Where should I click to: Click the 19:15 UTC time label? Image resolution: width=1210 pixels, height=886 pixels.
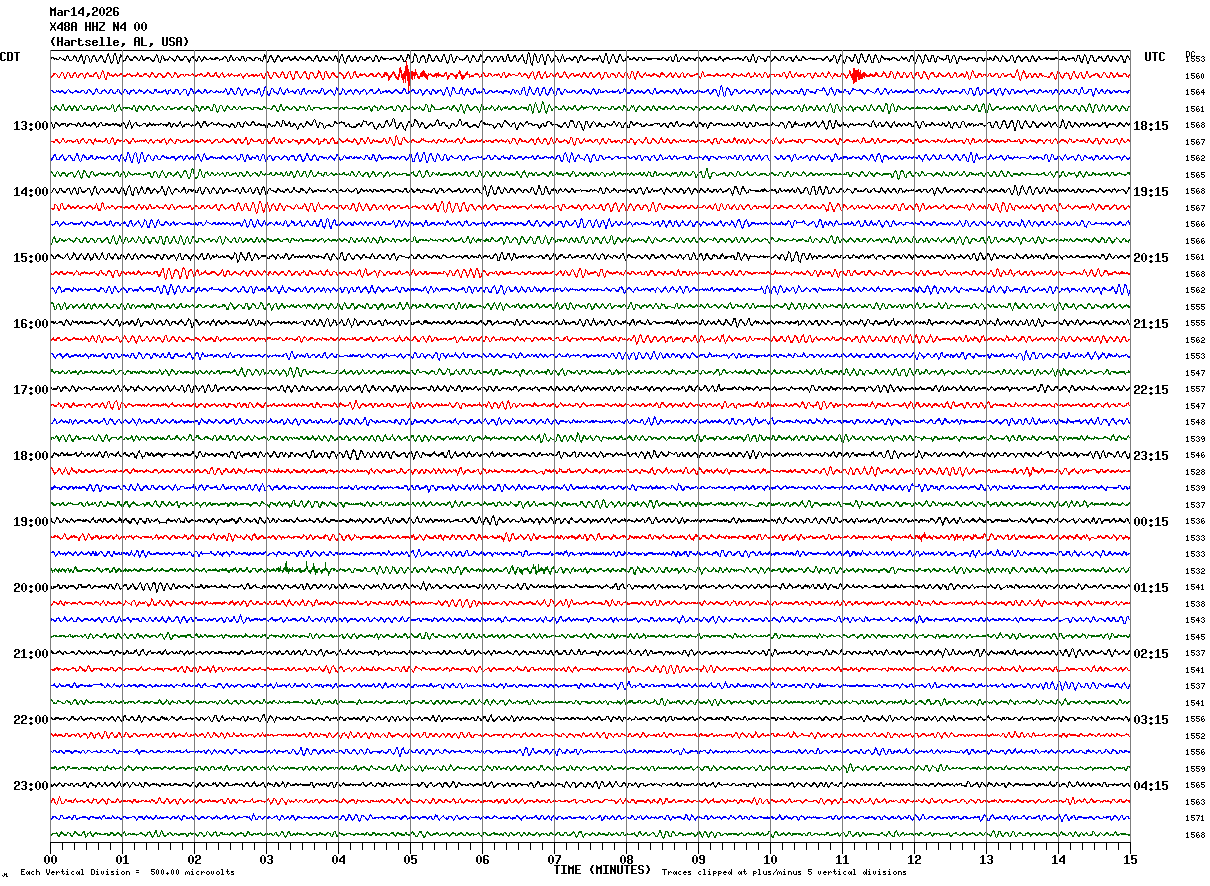[x=1151, y=192]
